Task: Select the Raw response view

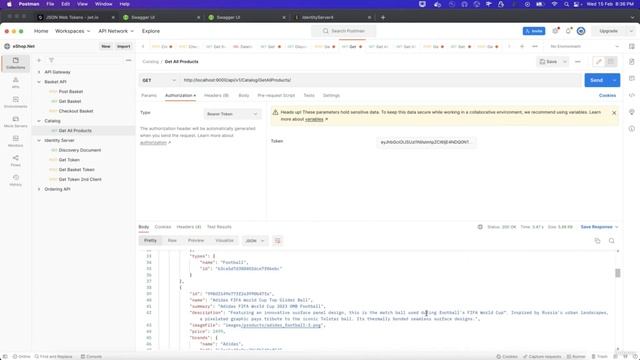Action: [172, 241]
